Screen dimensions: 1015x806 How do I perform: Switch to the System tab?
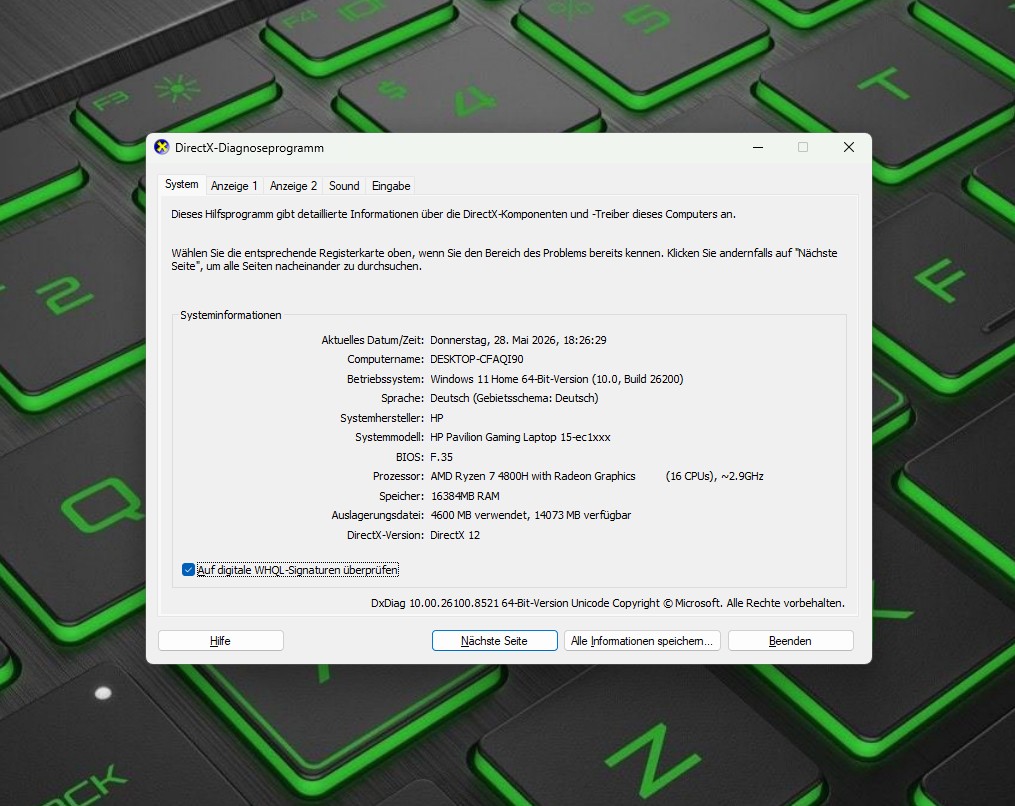pyautogui.click(x=182, y=185)
